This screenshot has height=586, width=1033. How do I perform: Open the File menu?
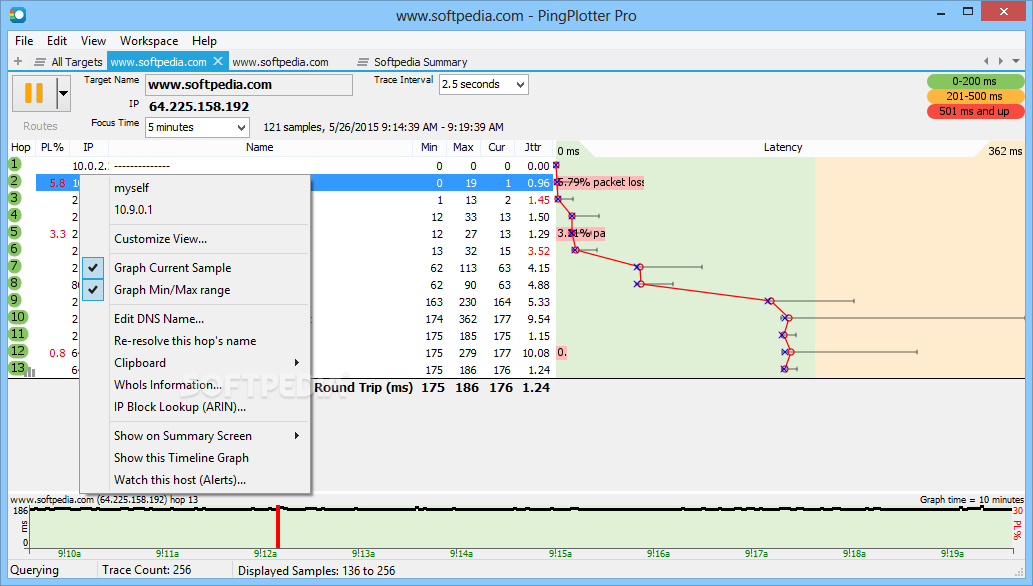coord(24,41)
